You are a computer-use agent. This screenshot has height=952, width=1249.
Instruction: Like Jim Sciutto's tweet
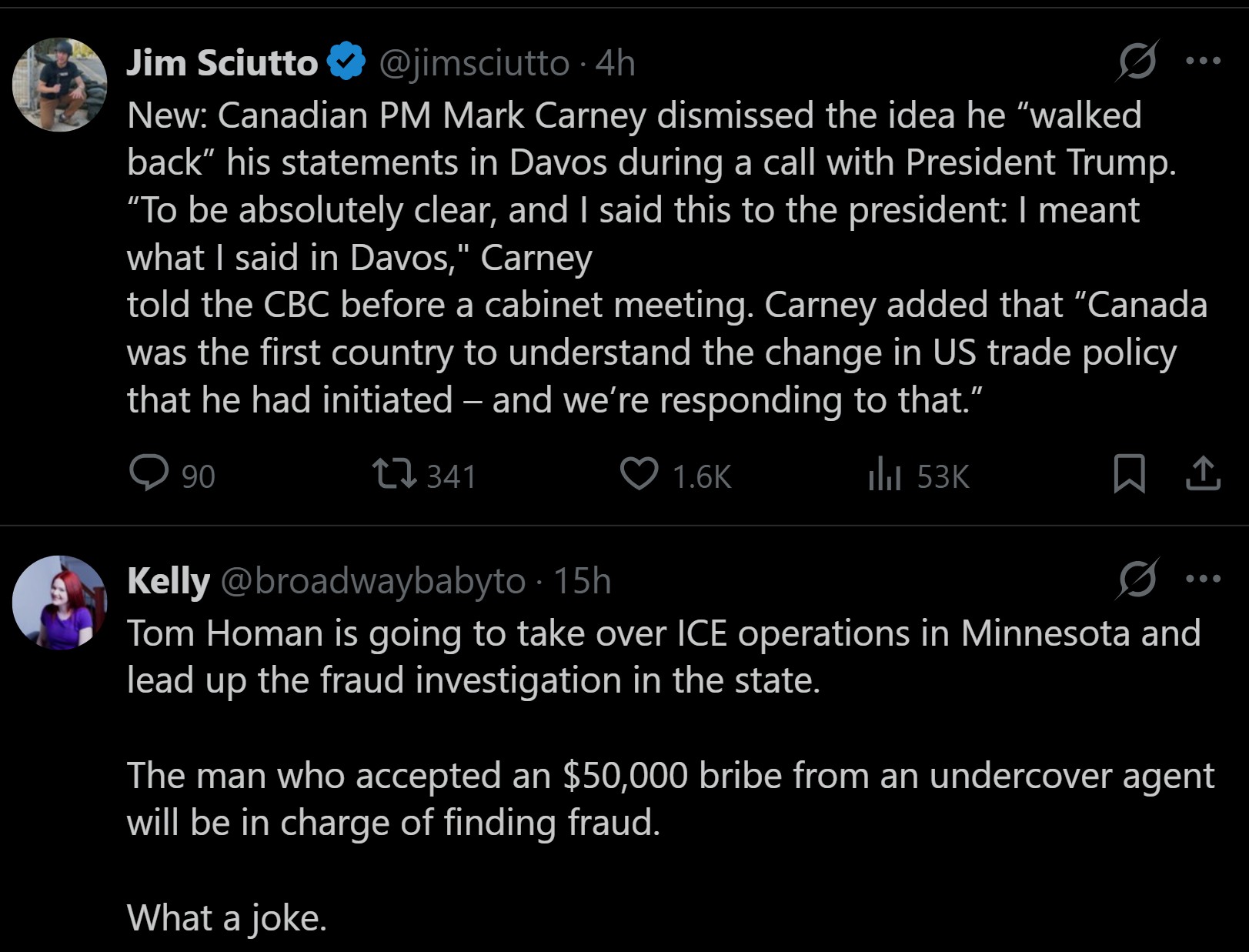(640, 473)
